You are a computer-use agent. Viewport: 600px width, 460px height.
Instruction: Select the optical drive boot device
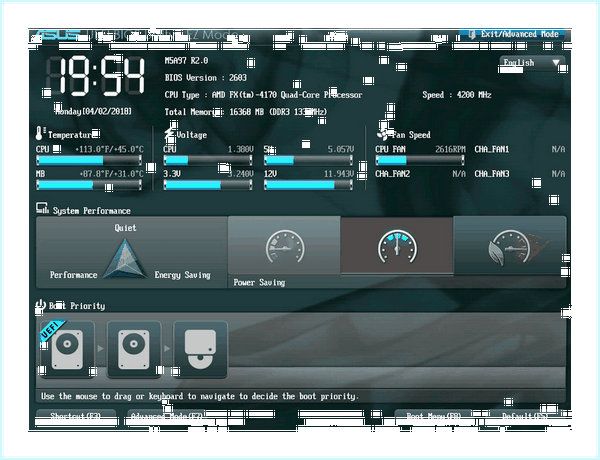point(201,349)
